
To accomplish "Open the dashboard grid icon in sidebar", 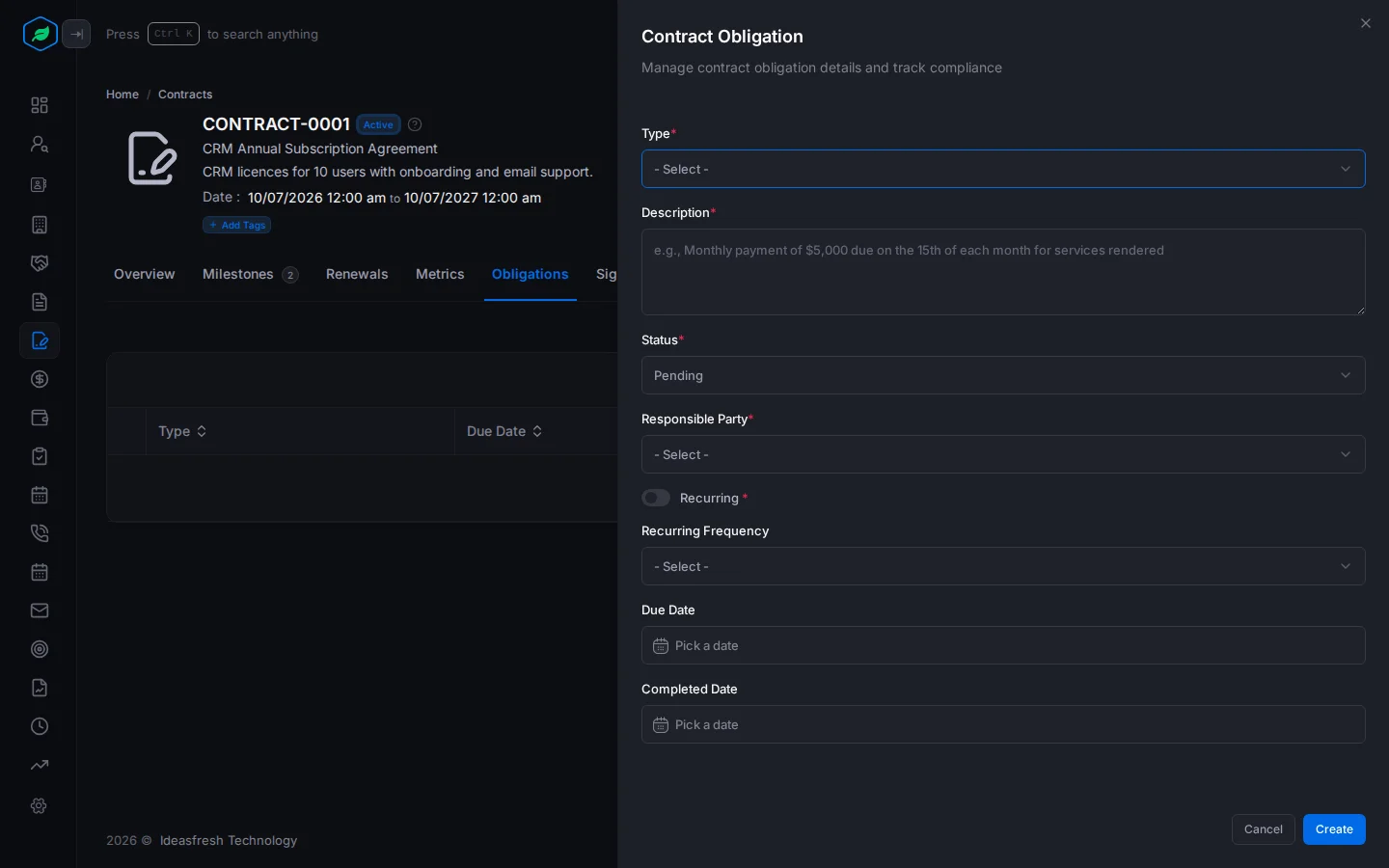I will (x=40, y=105).
